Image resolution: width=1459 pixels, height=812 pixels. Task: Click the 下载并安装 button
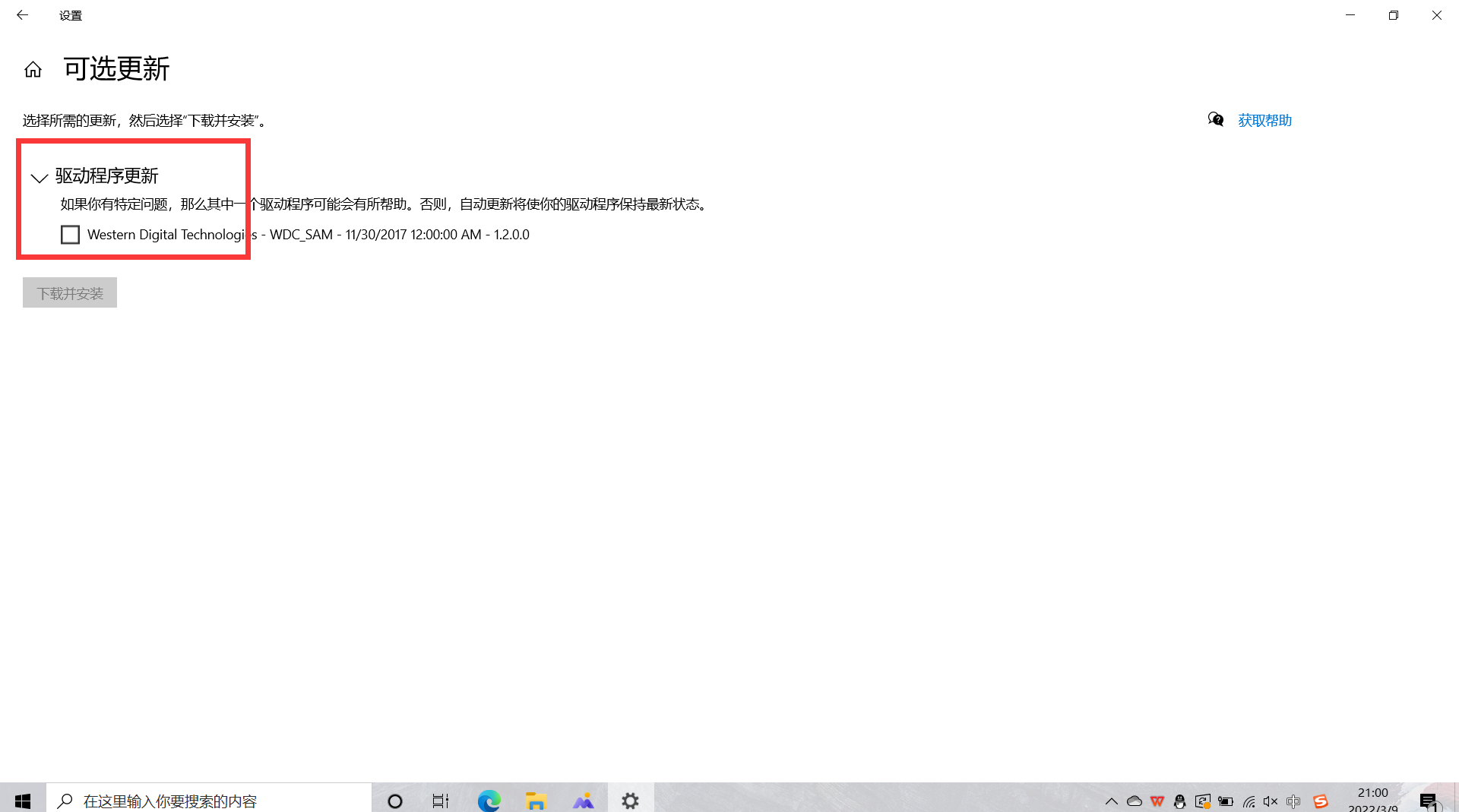(x=69, y=292)
